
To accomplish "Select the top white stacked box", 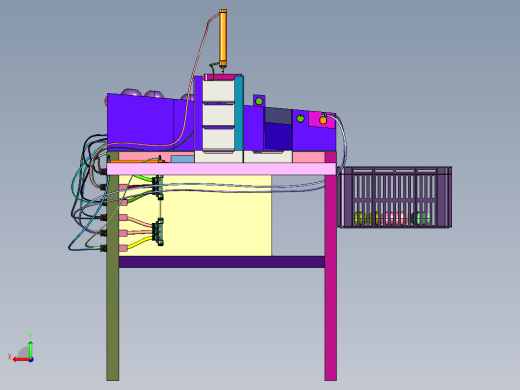I will tap(219, 91).
